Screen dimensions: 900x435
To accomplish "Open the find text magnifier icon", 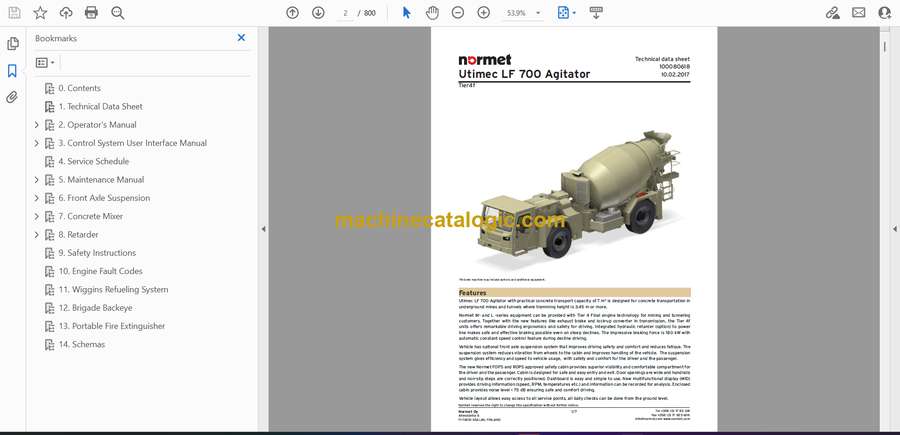I will point(118,13).
